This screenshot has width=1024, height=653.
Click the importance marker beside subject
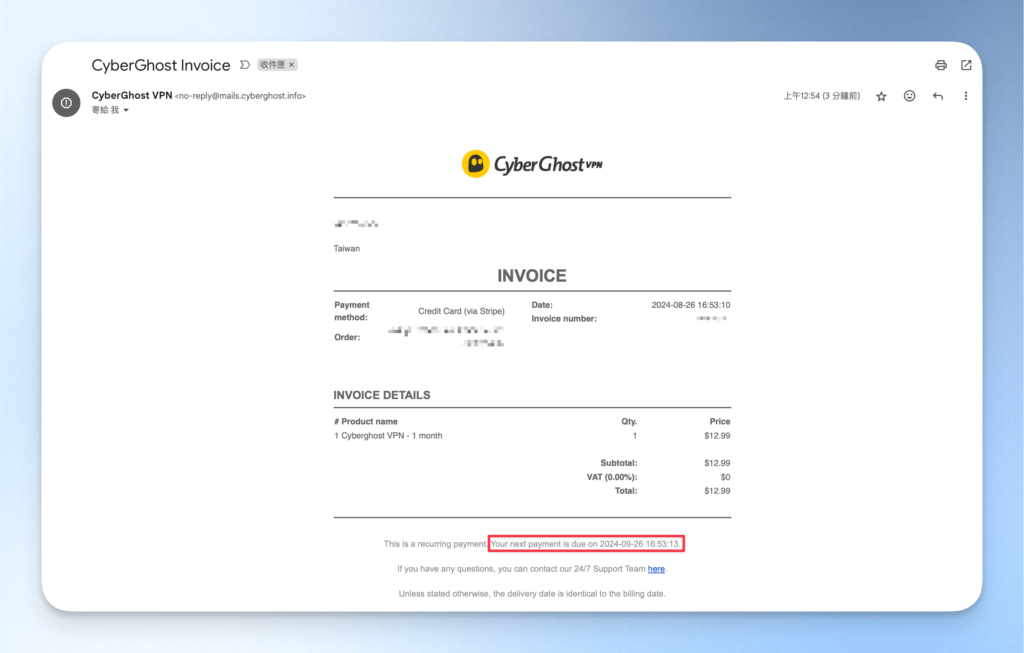[x=245, y=65]
